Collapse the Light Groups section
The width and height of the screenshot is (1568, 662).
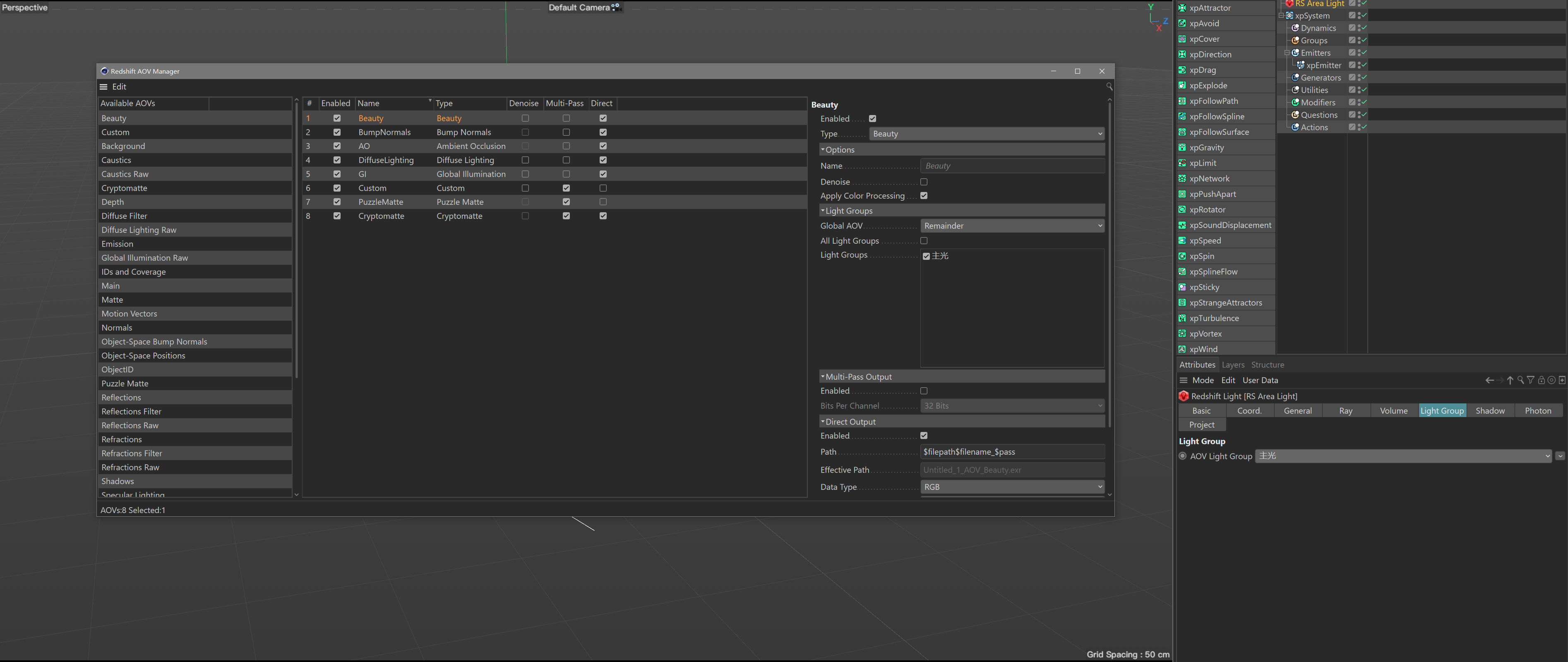(x=822, y=211)
